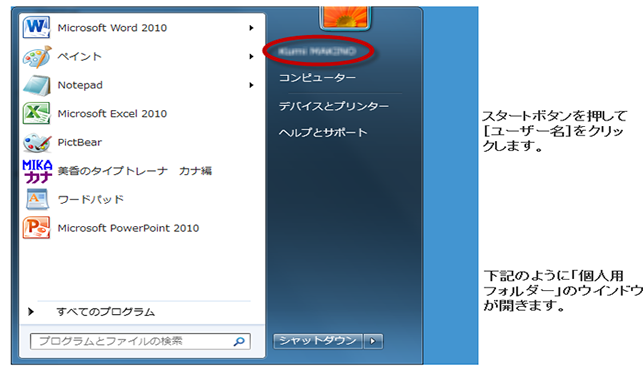The image size is (643, 386).
Task: Open WordPad using its document icon
Action: 37,199
